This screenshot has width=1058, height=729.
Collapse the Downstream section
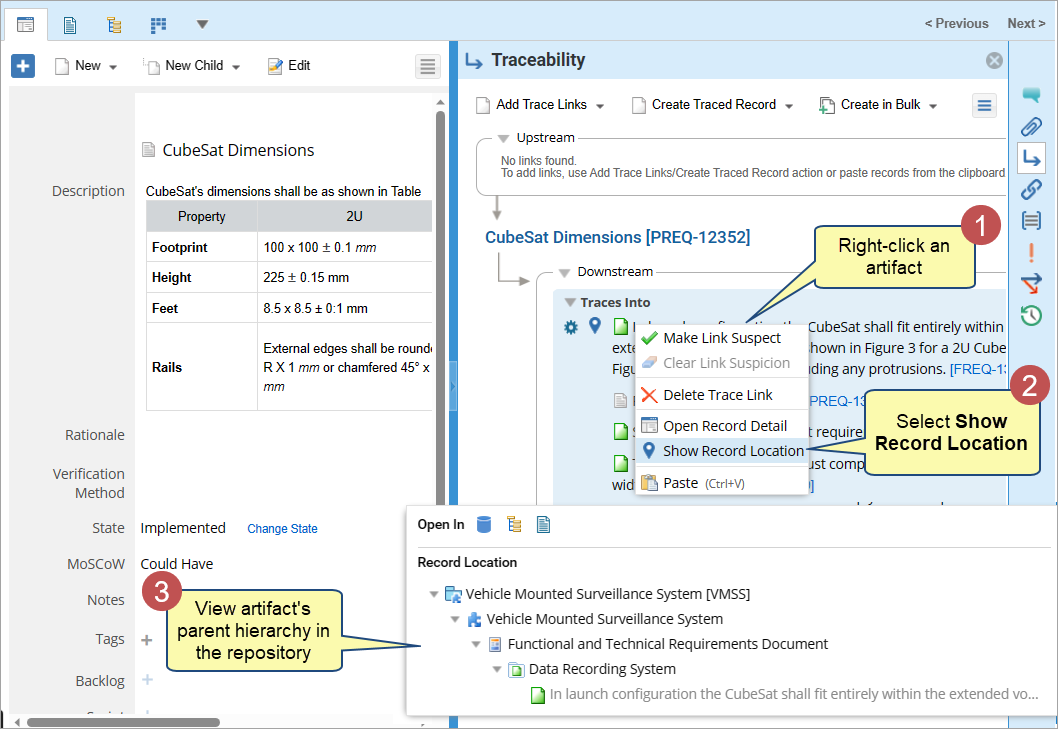coord(564,273)
